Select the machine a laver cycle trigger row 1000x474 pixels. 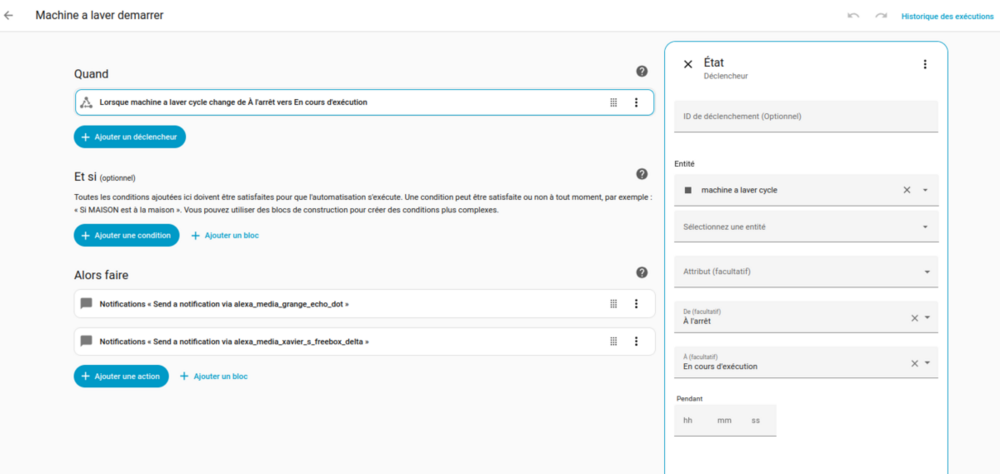point(365,102)
